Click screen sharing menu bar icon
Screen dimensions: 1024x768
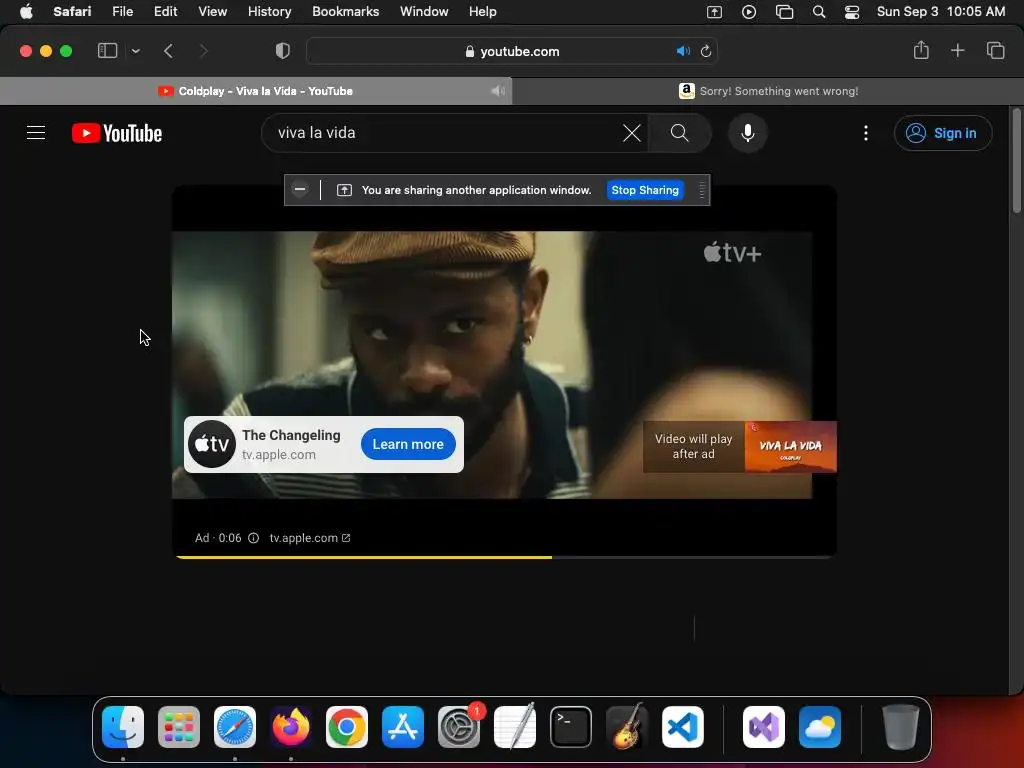[714, 12]
